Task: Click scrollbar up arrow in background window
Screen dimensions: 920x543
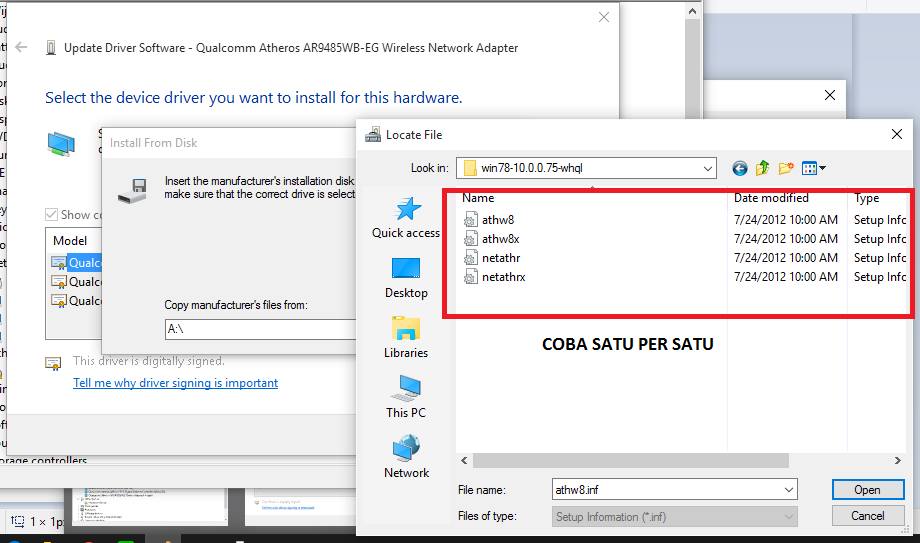Action: click(693, 11)
